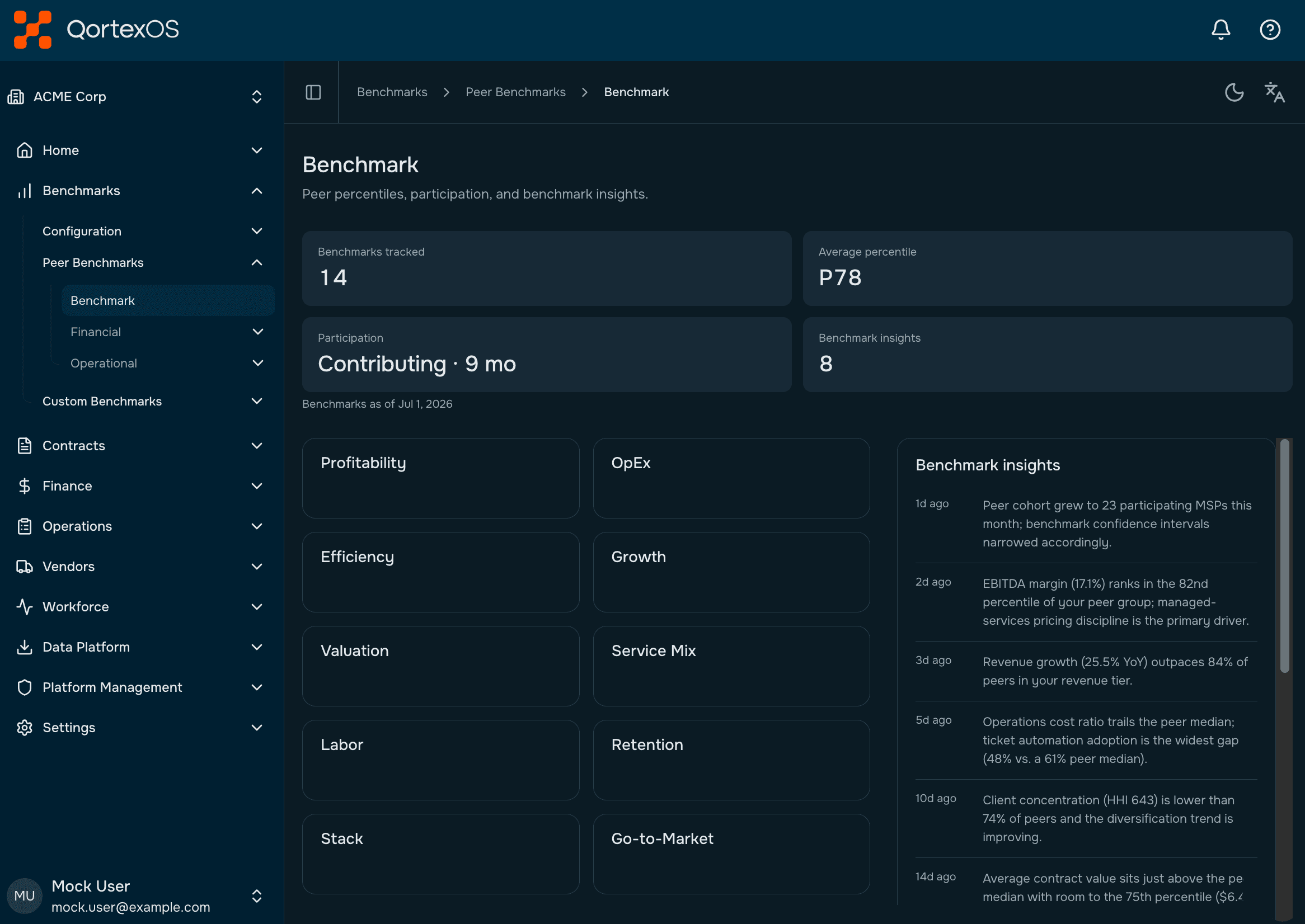Expand the Operational submenu chevron
The image size is (1305, 924).
pyautogui.click(x=258, y=363)
